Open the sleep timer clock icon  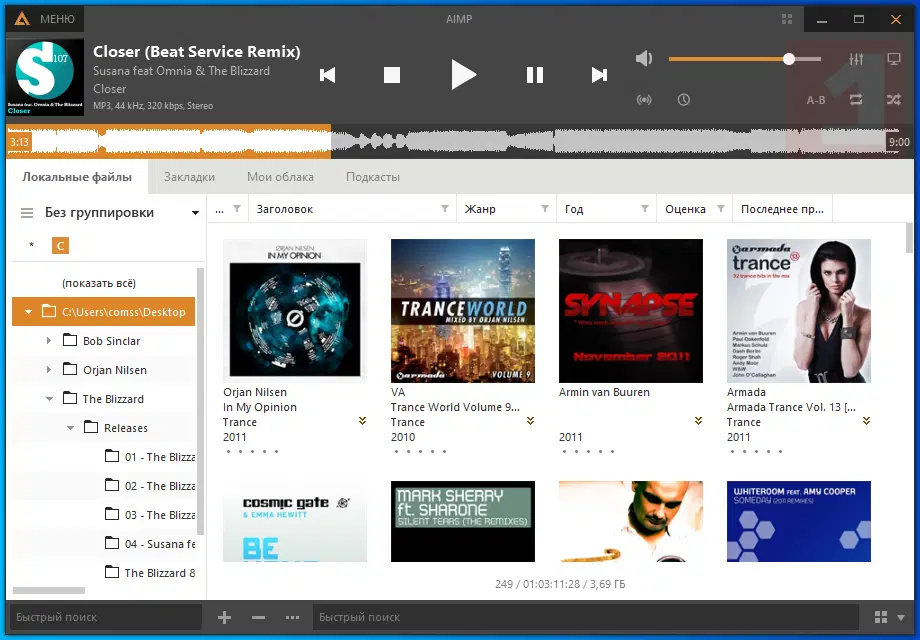(684, 100)
